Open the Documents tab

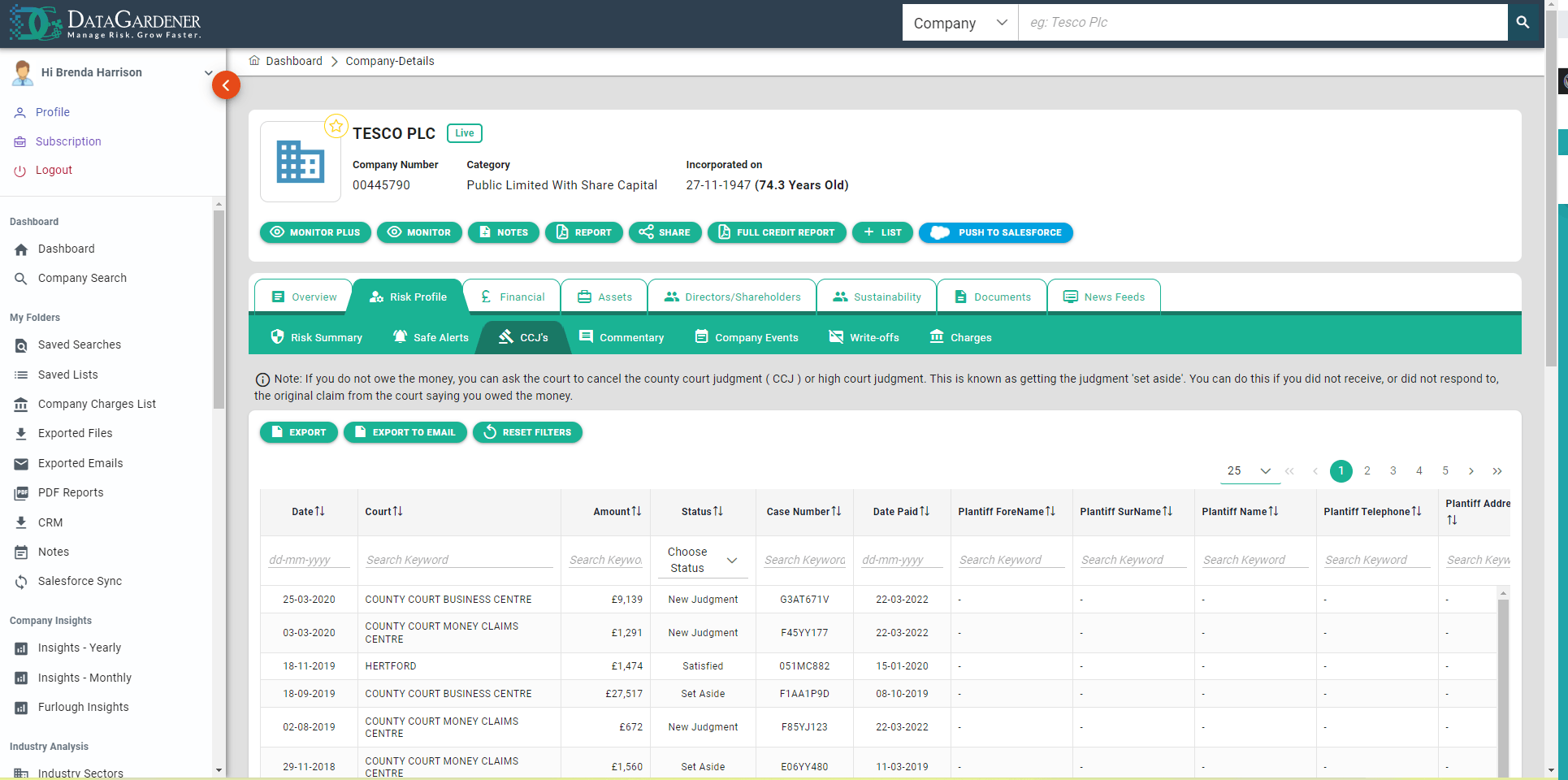(992, 297)
